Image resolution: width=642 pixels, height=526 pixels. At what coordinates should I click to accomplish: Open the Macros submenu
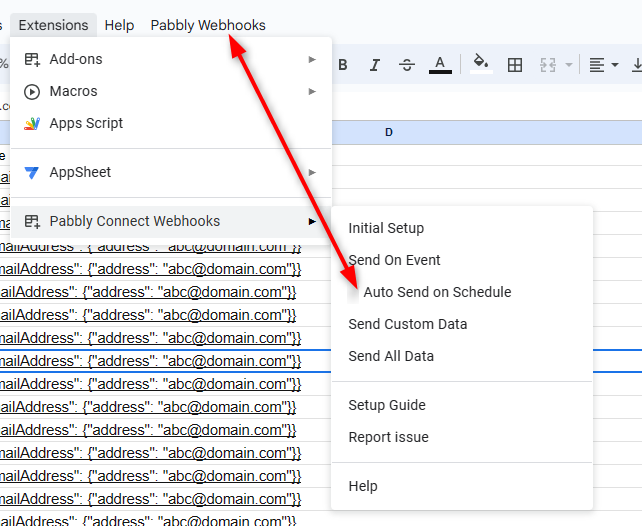tap(171, 91)
